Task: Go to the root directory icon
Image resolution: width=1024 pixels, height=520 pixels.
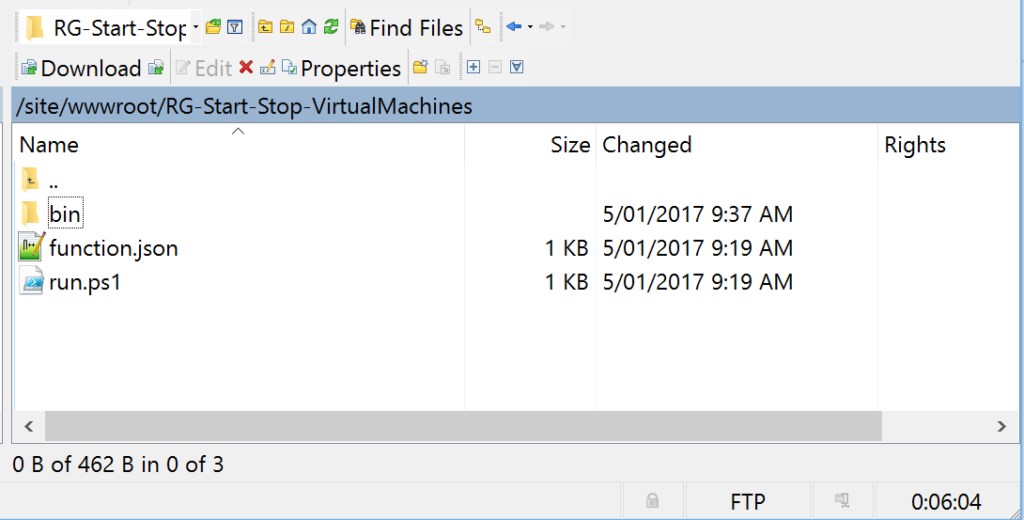Action: click(287, 28)
